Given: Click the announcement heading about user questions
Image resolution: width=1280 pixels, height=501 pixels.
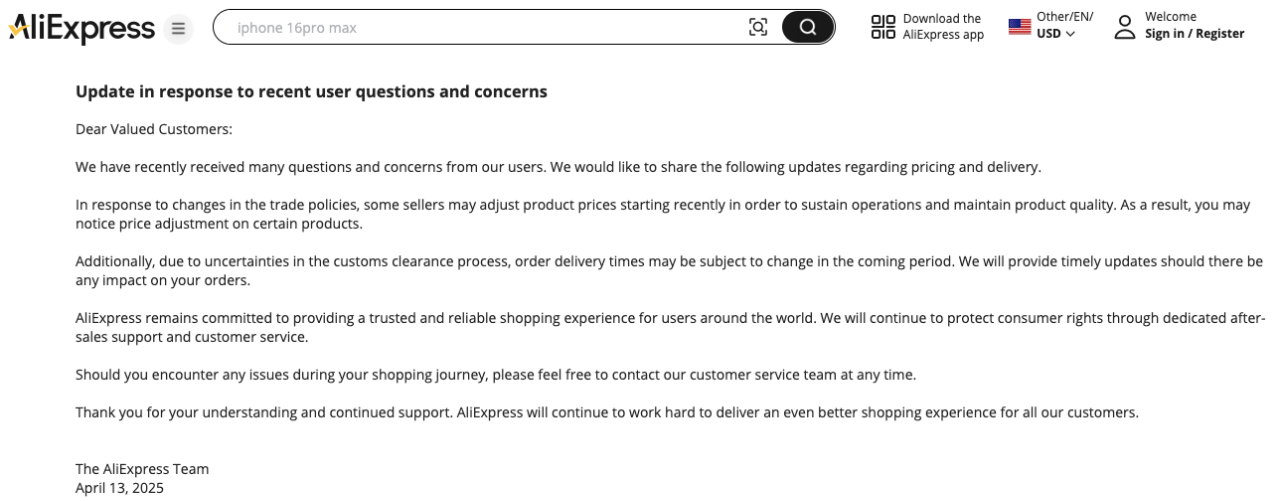Looking at the screenshot, I should [311, 92].
